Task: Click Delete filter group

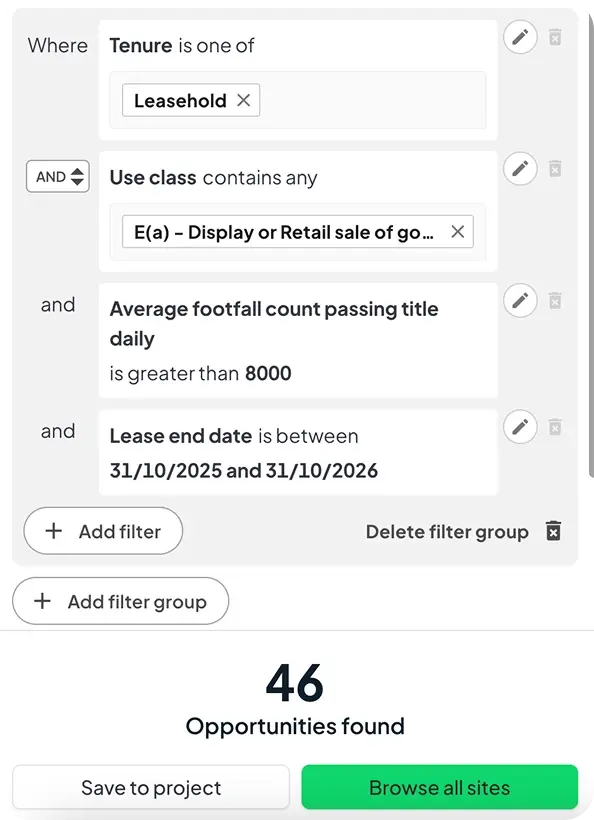Action: click(x=447, y=531)
